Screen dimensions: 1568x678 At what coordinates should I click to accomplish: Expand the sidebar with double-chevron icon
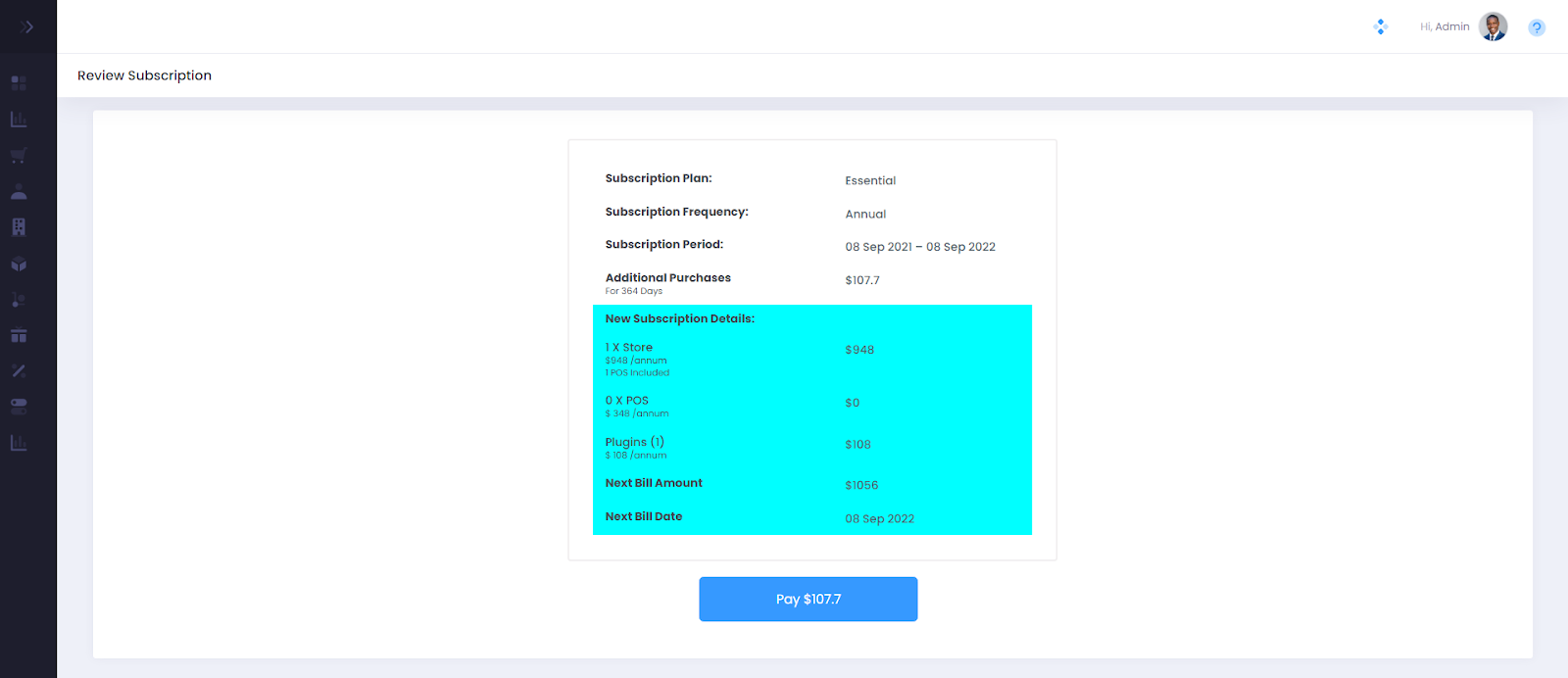(27, 26)
